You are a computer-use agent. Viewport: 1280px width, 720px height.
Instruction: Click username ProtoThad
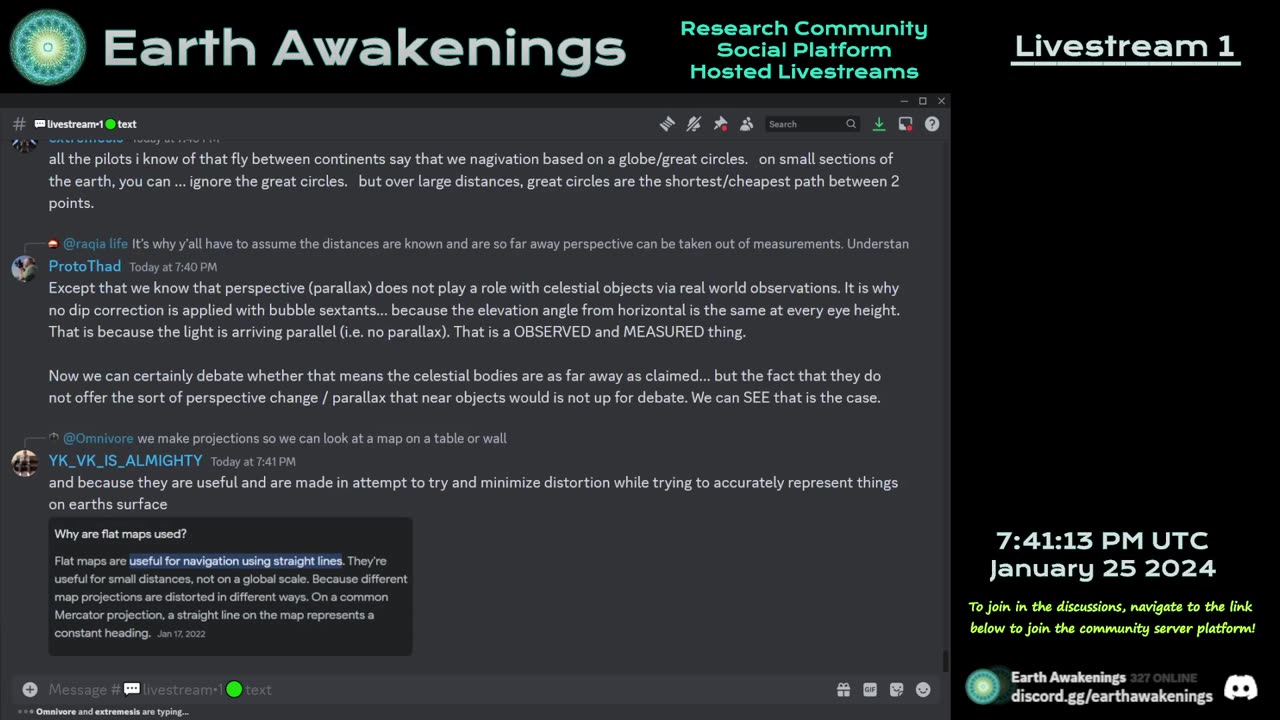(x=85, y=266)
